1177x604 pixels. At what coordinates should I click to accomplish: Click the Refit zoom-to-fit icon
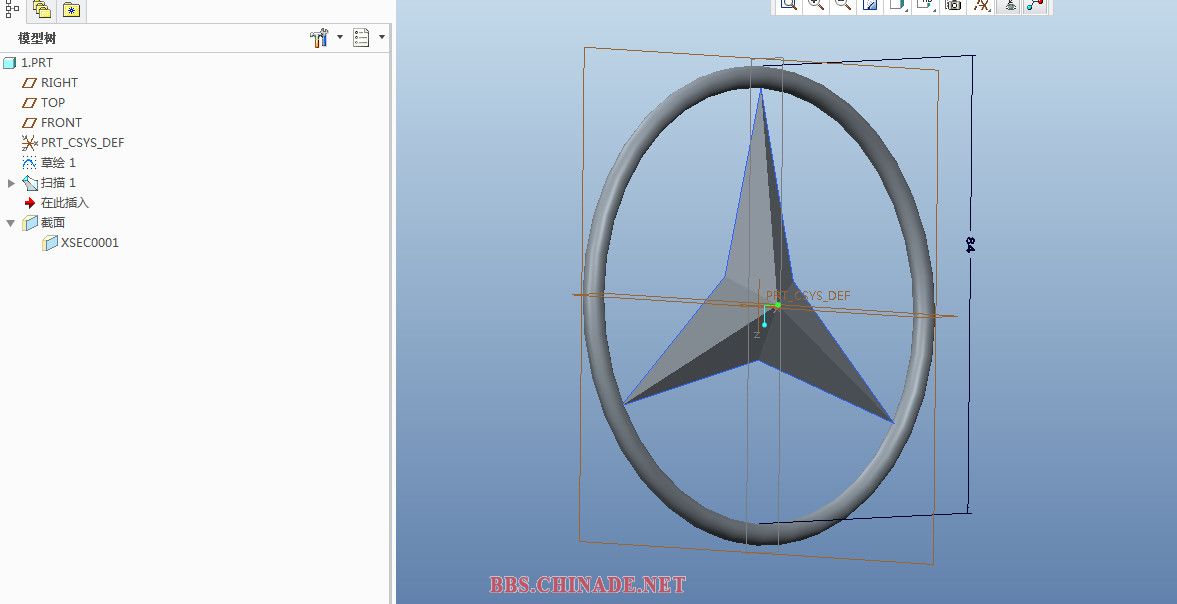point(788,5)
